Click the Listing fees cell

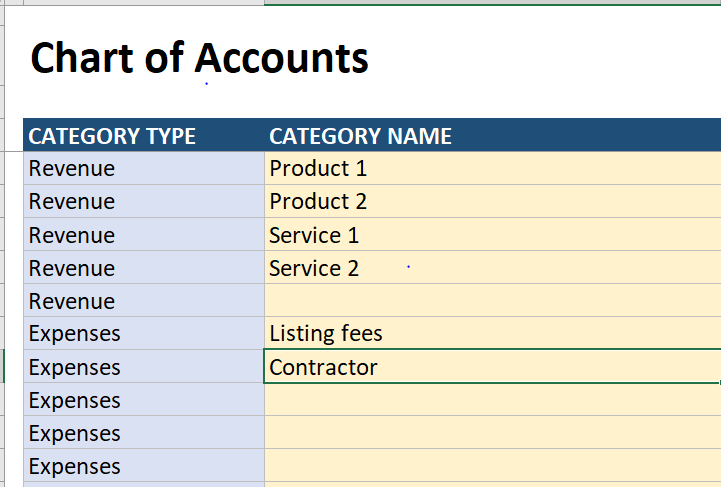492,333
